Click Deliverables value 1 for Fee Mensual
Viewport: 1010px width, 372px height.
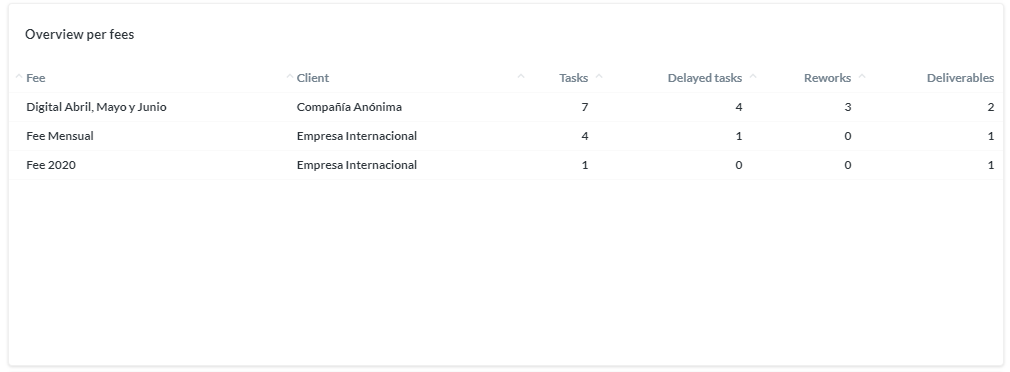point(991,136)
